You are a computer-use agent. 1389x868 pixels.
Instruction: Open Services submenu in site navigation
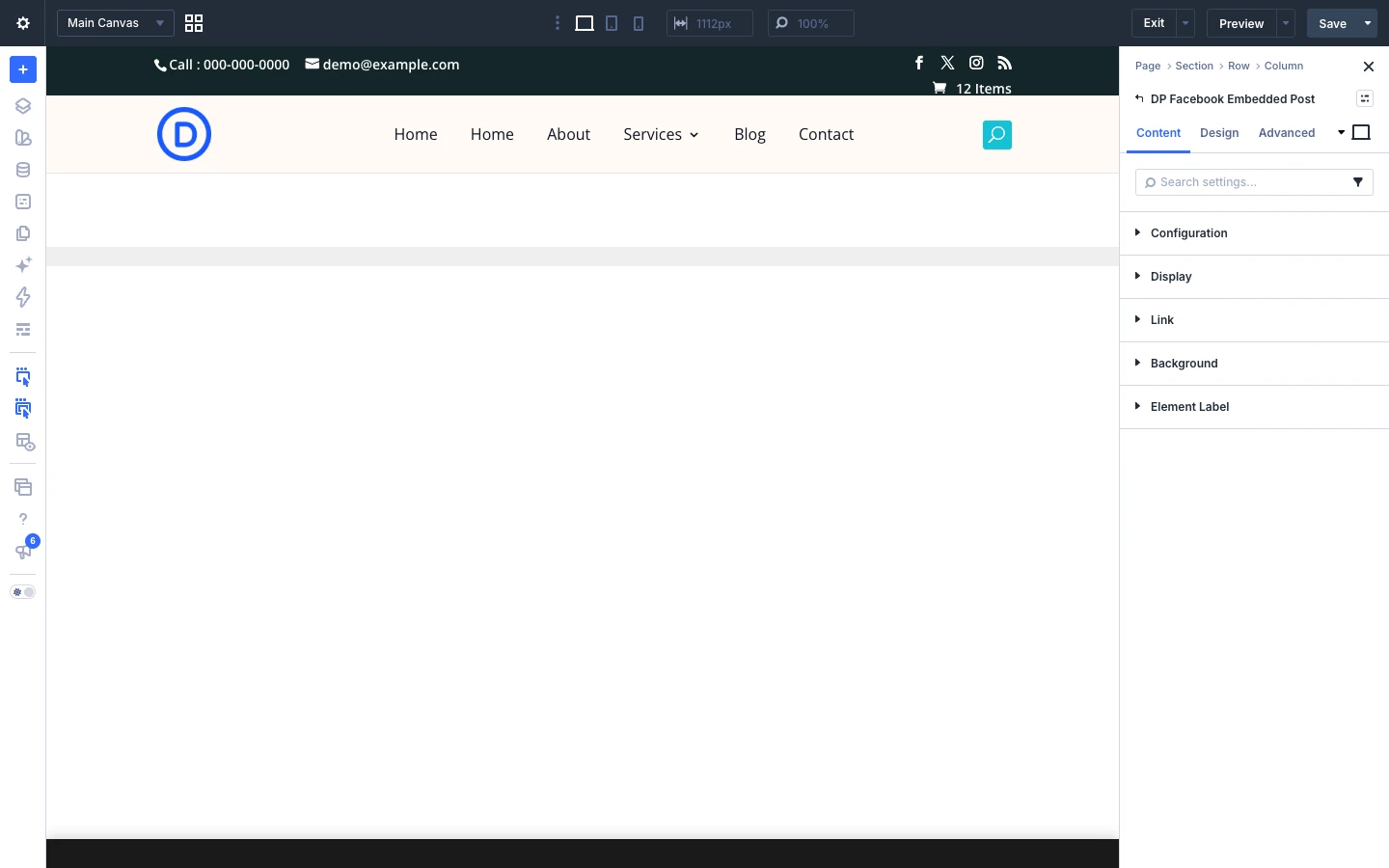pyautogui.click(x=661, y=134)
